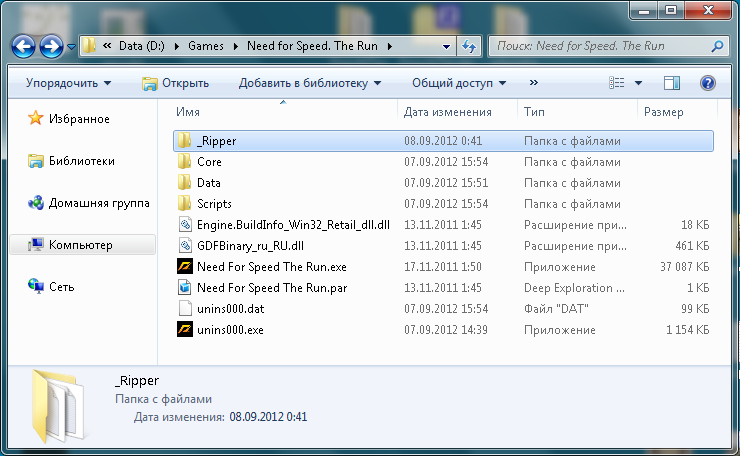Select Need For Speed The Run.par icon
The width and height of the screenshot is (740, 456).
(185, 287)
